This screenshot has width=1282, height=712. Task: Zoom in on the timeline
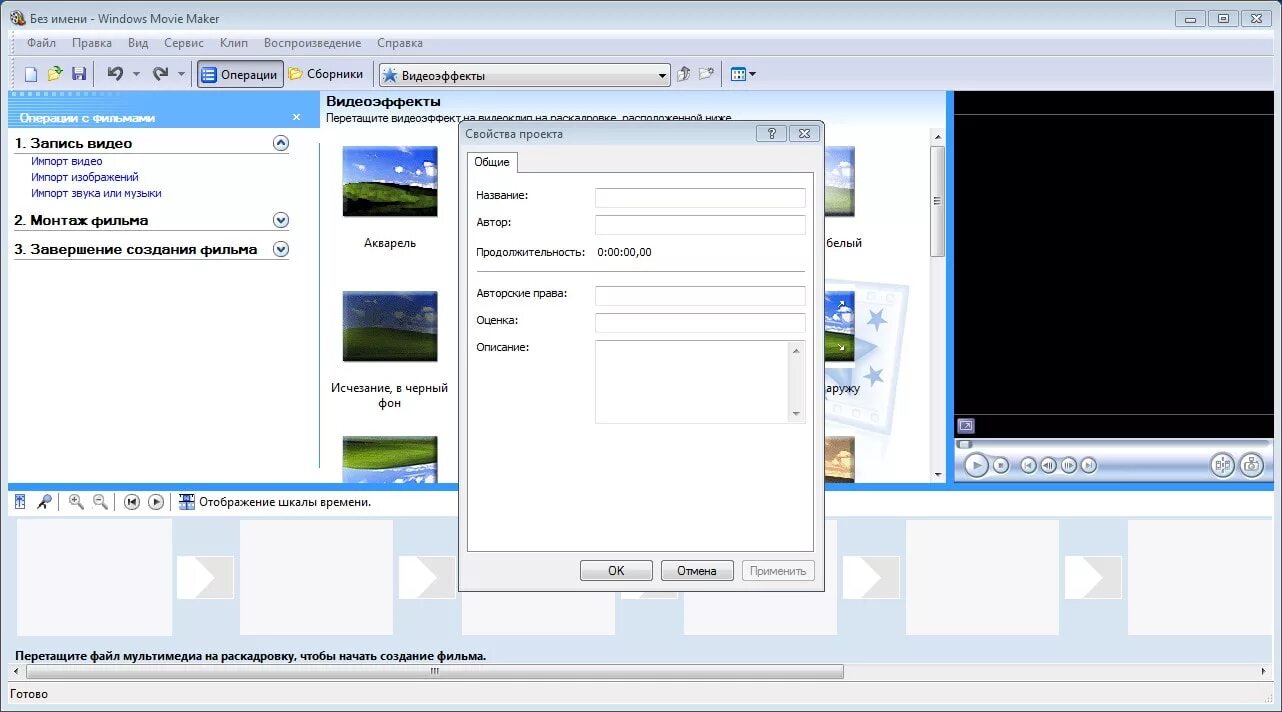pos(76,501)
